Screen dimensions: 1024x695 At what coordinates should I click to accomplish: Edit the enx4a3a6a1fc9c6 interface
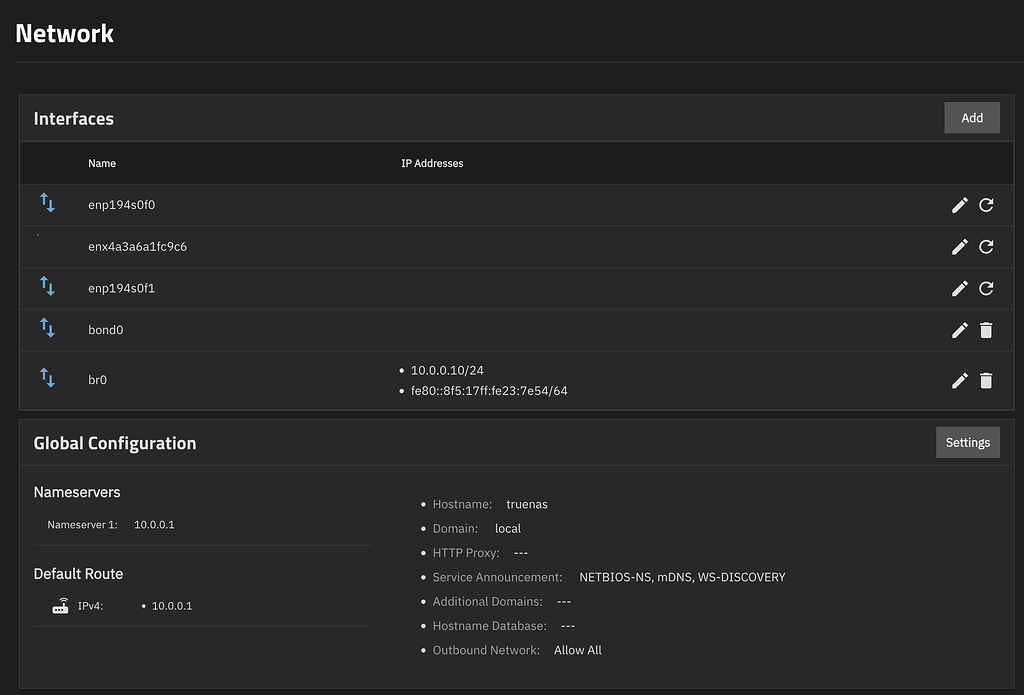click(x=959, y=247)
